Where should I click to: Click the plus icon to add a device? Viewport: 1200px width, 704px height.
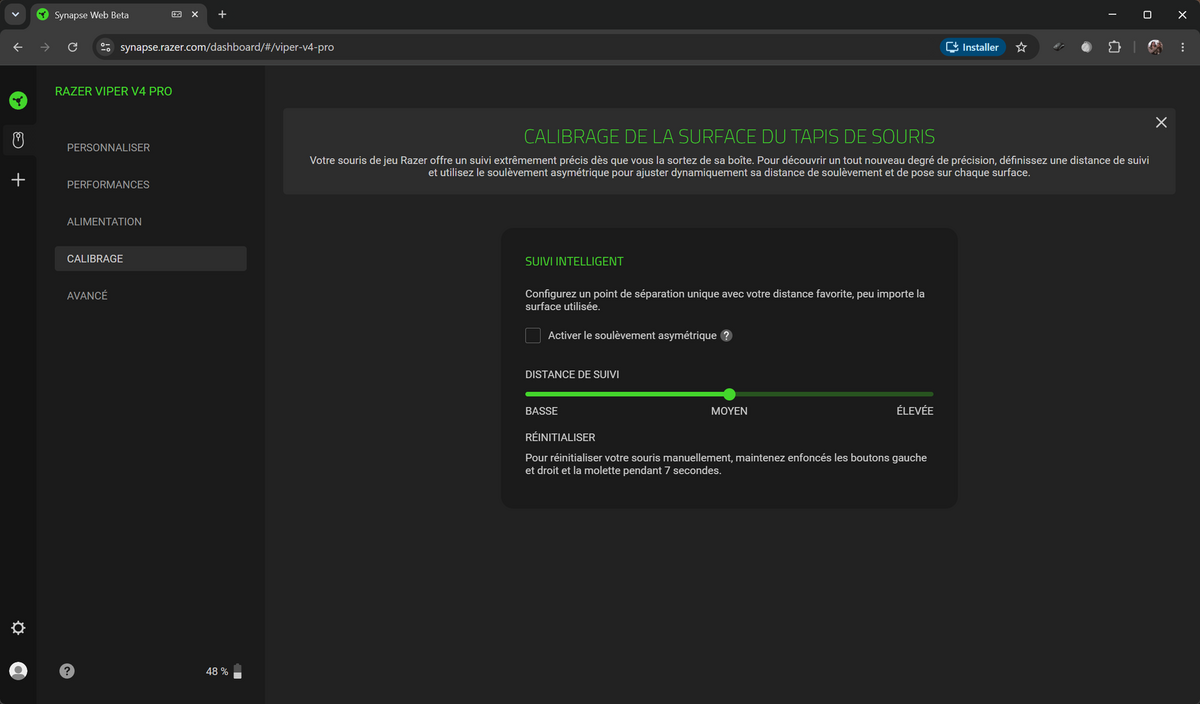18,180
